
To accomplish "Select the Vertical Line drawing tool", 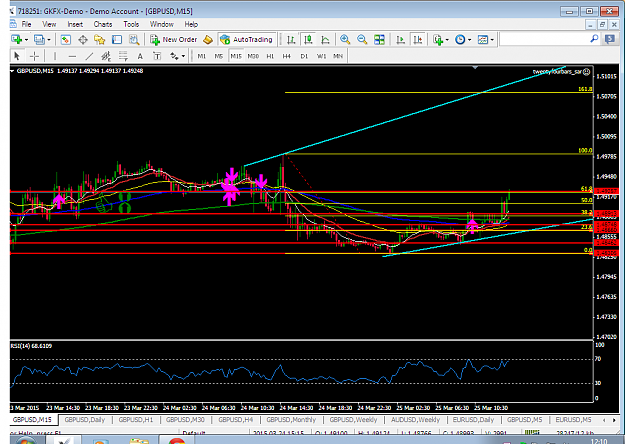I will click(55, 56).
